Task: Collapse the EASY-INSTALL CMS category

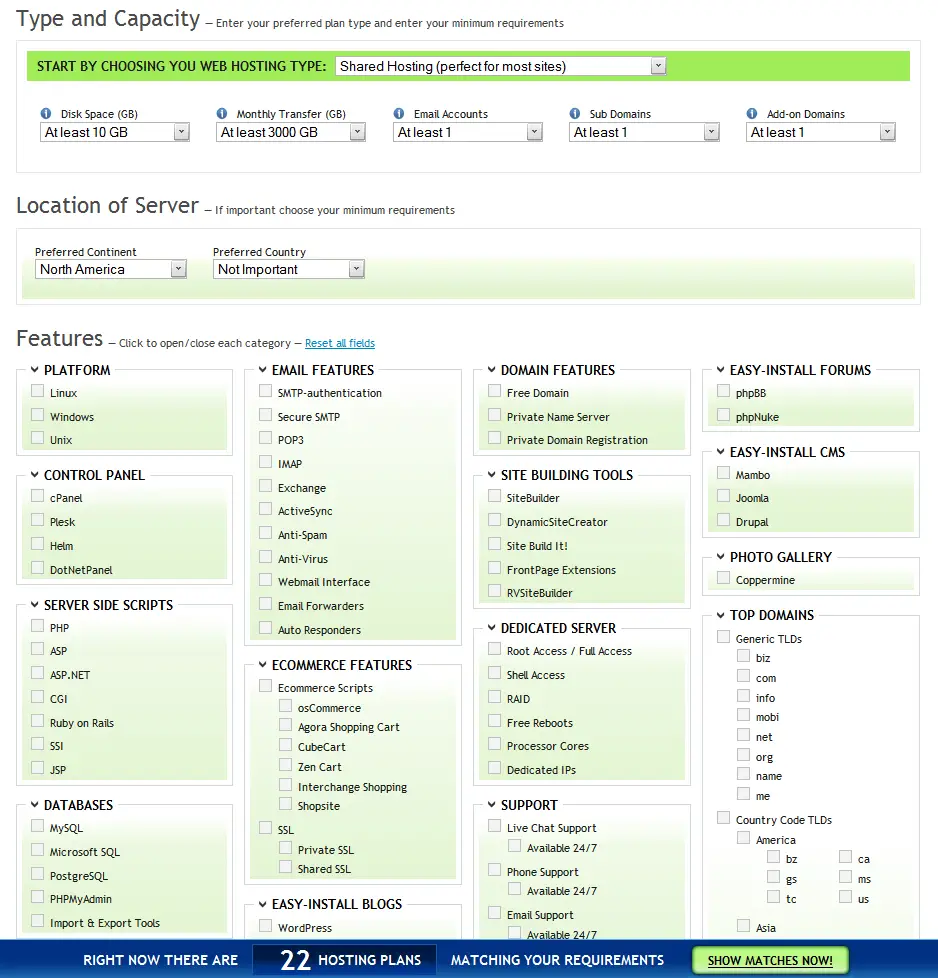Action: pos(720,452)
